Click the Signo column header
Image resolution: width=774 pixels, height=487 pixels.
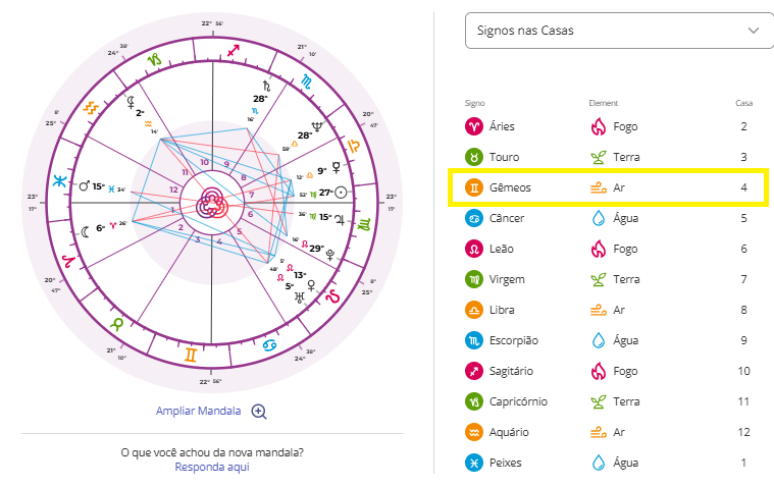(474, 102)
